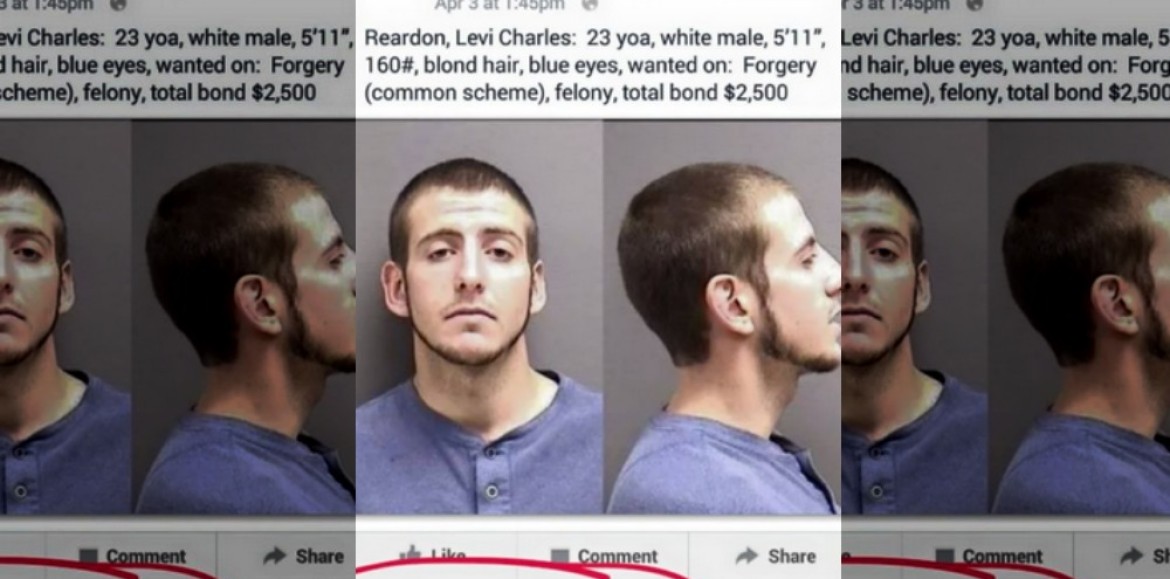Click the Share arrow icon in center post

pos(747,555)
